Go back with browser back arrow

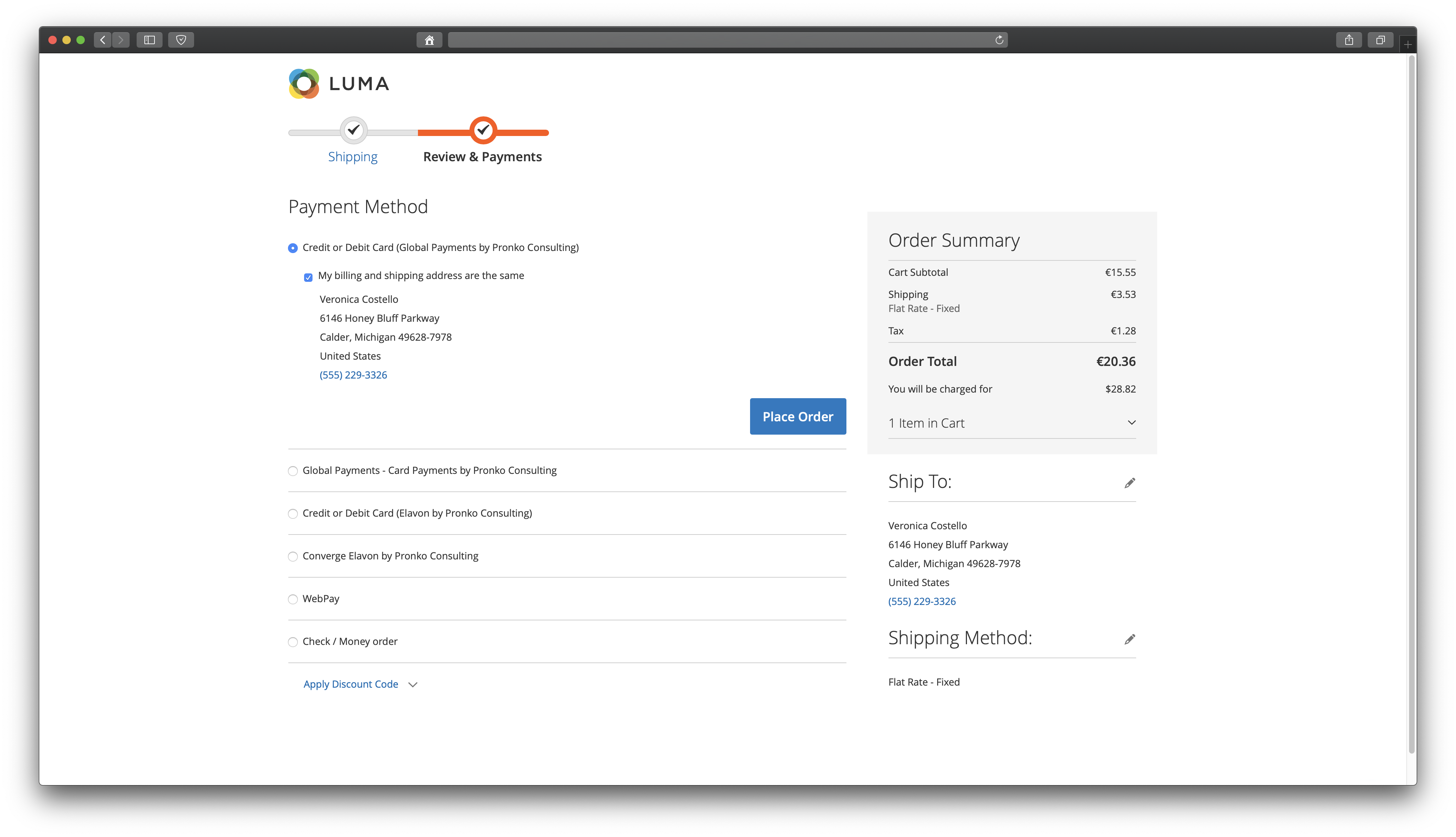(x=103, y=40)
